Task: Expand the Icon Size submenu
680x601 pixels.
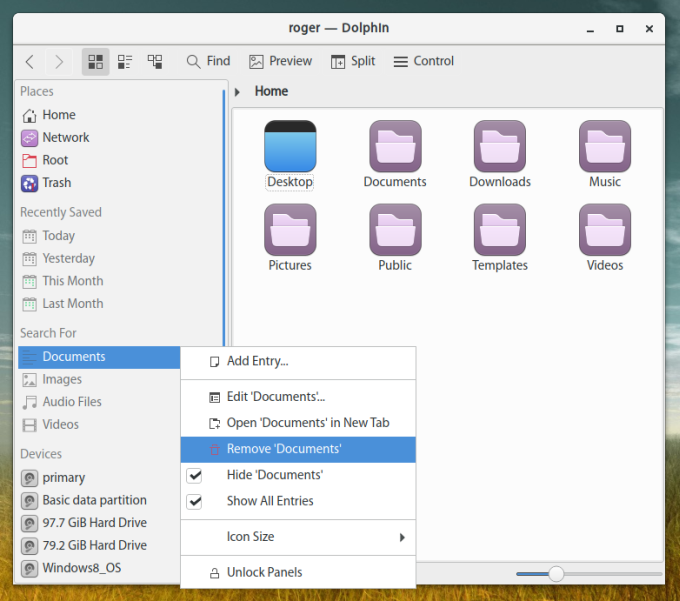Action: pos(300,537)
